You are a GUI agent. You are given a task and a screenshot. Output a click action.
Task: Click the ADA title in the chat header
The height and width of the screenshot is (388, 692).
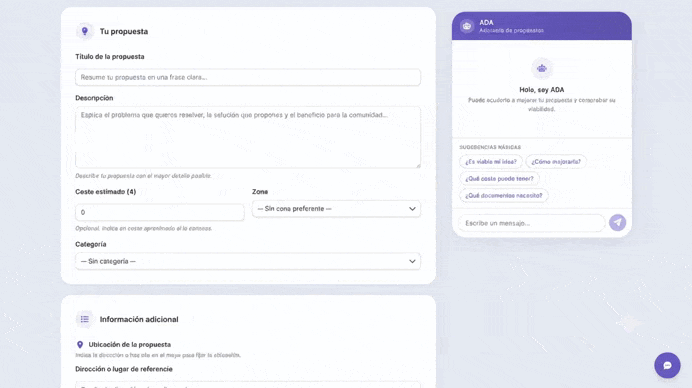[x=486, y=23]
